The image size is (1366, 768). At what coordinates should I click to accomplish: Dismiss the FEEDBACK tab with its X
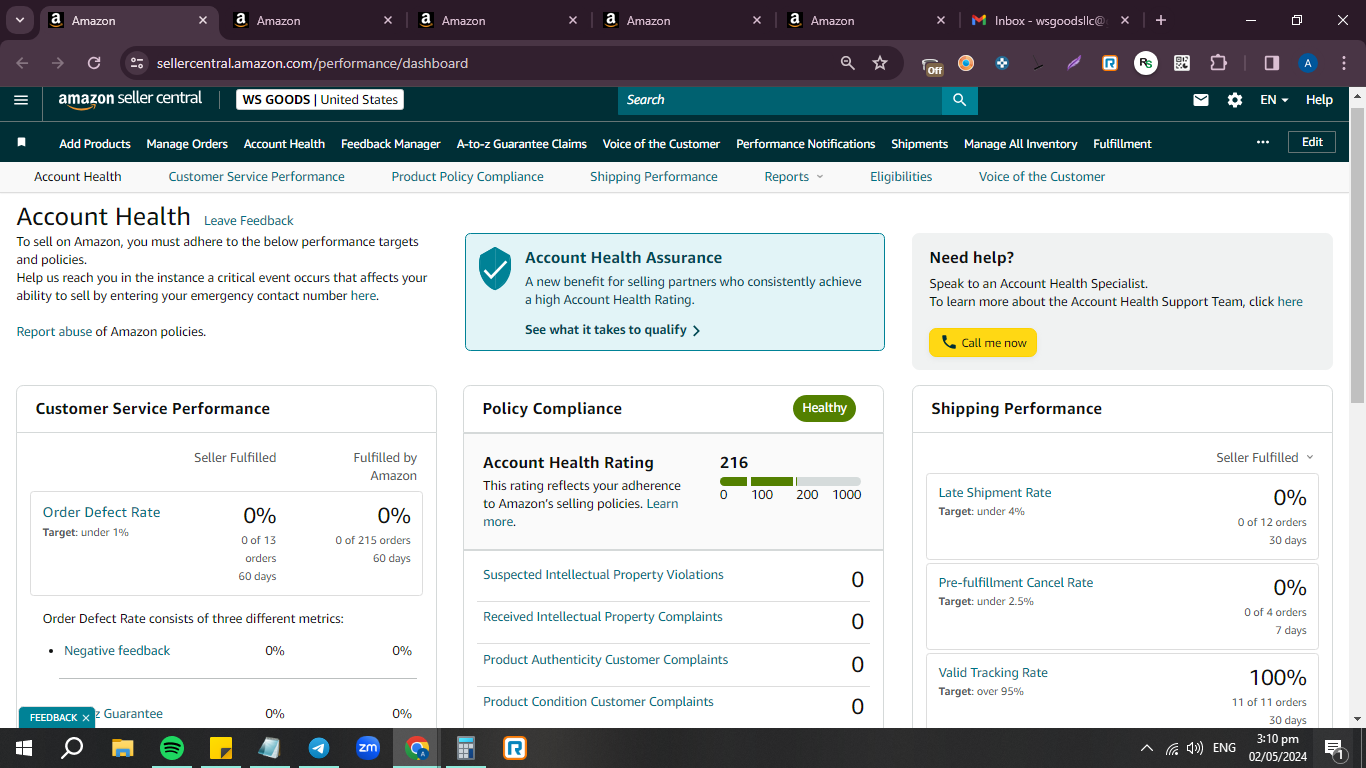tap(86, 718)
